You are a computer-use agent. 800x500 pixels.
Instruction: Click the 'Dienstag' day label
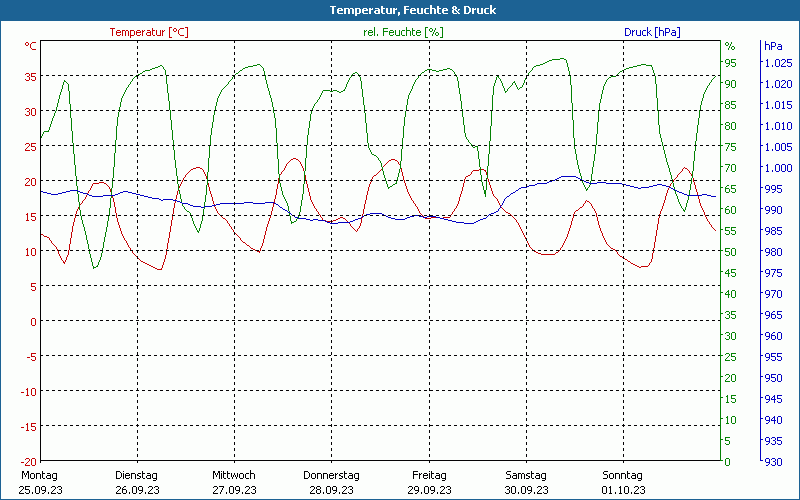coord(136,475)
